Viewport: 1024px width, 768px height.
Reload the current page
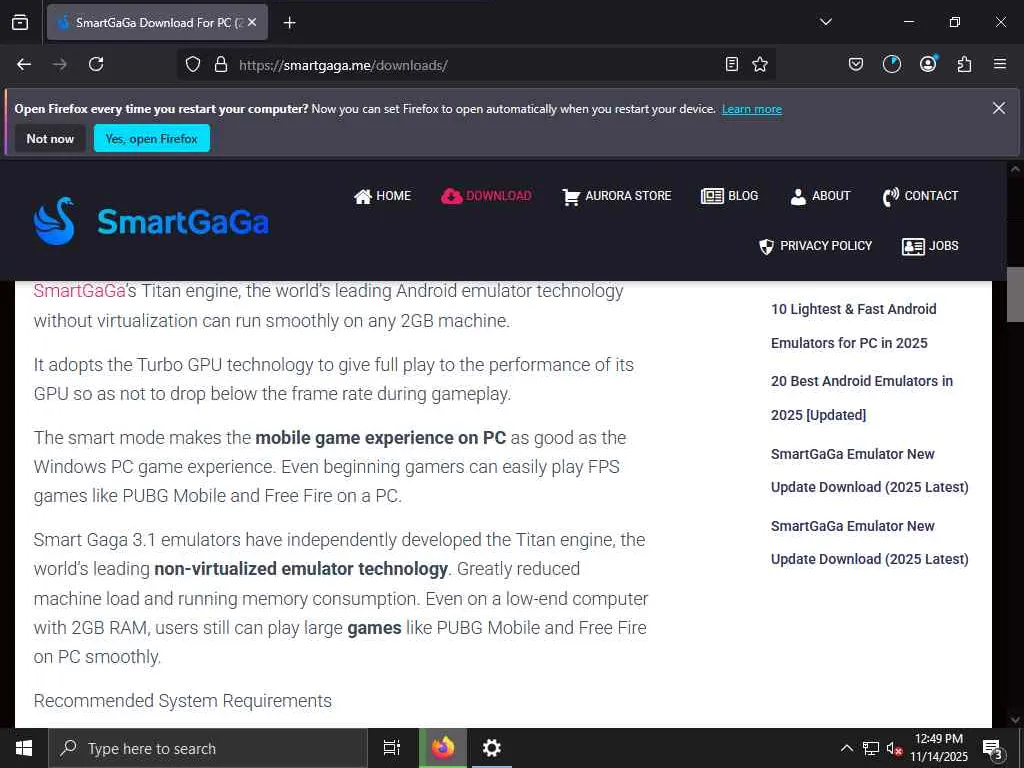pos(96,64)
